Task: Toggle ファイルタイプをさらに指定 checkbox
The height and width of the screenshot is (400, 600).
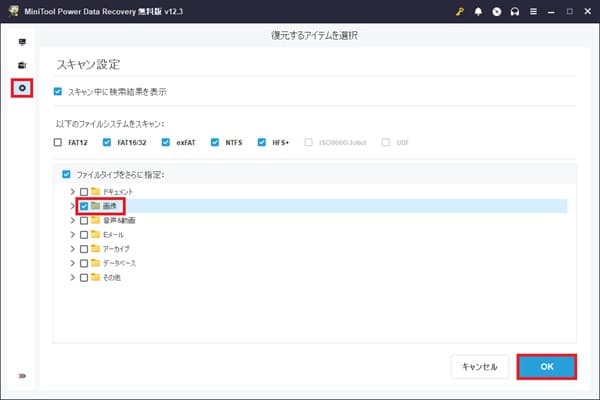Action: [x=66, y=175]
